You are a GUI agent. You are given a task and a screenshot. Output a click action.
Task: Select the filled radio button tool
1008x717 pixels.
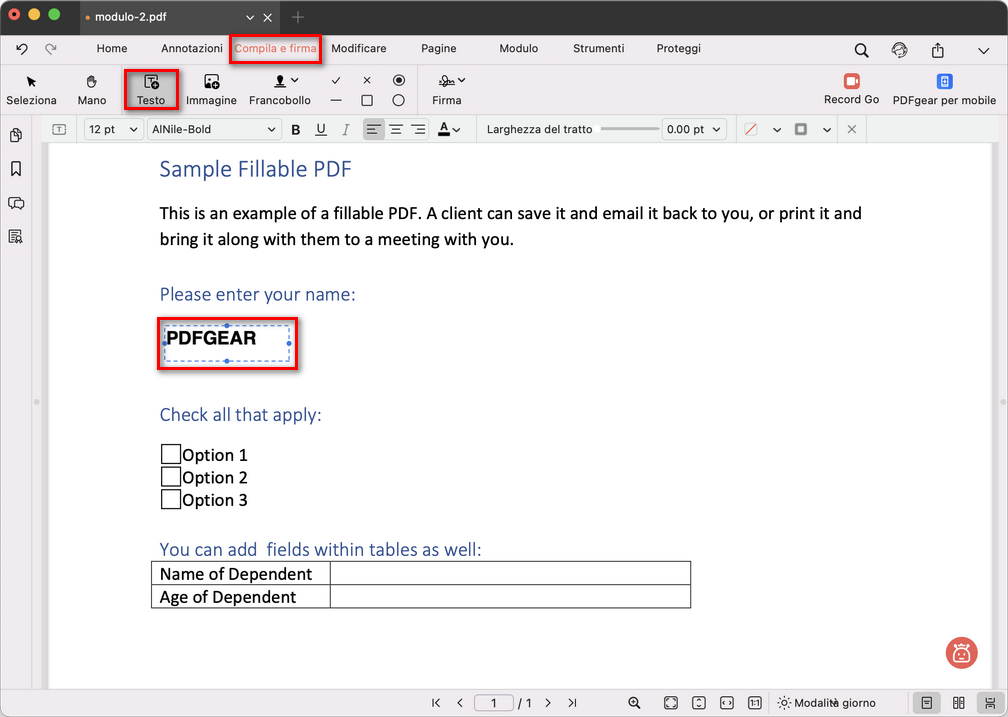(x=398, y=80)
